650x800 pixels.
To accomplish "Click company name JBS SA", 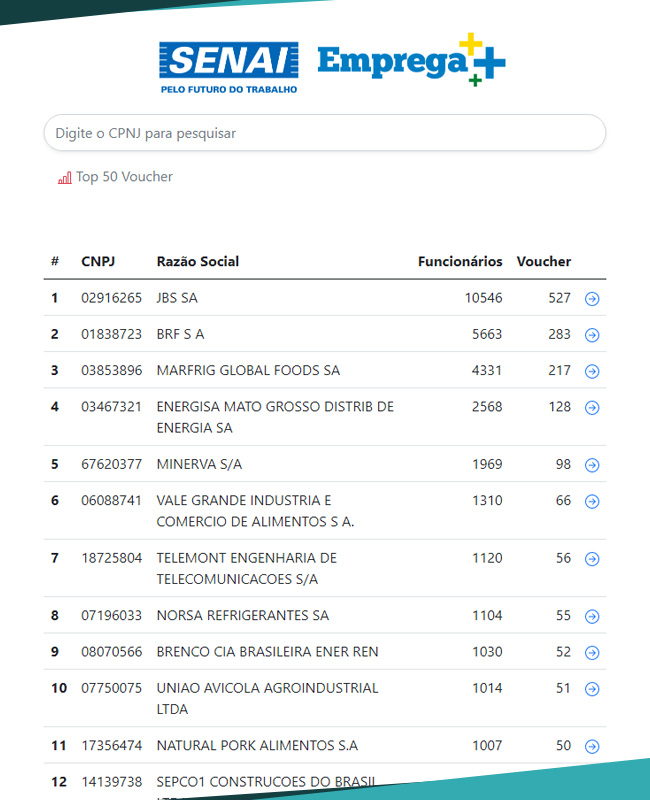I will point(177,298).
